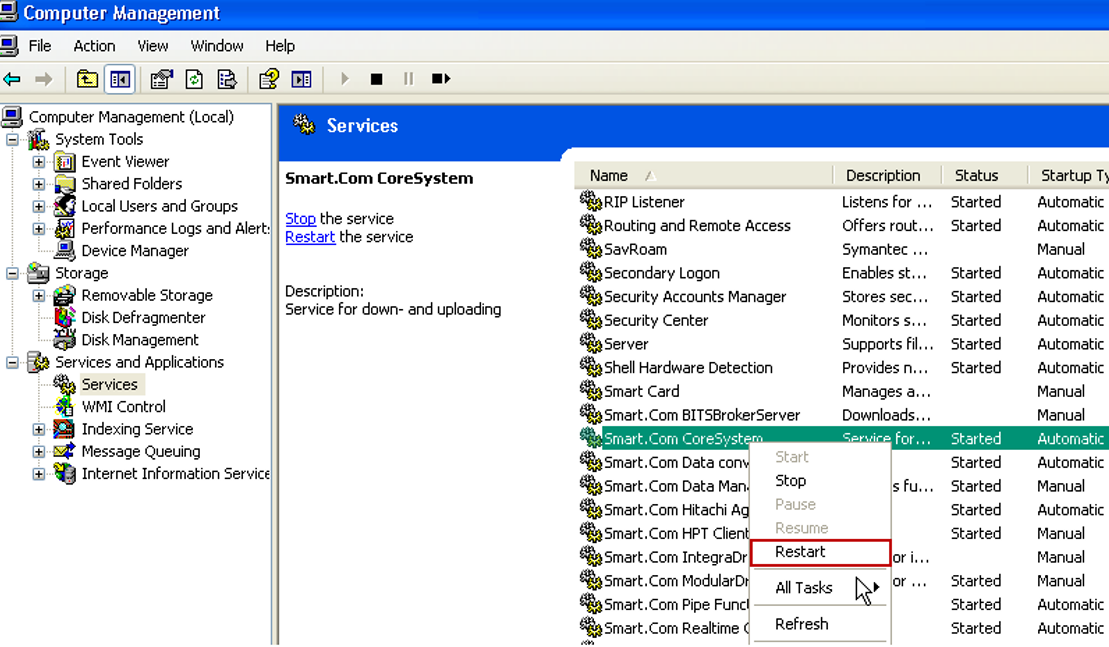Select the Disk Defragmenter icon in the tree
The height and width of the screenshot is (647, 1109).
(x=65, y=317)
